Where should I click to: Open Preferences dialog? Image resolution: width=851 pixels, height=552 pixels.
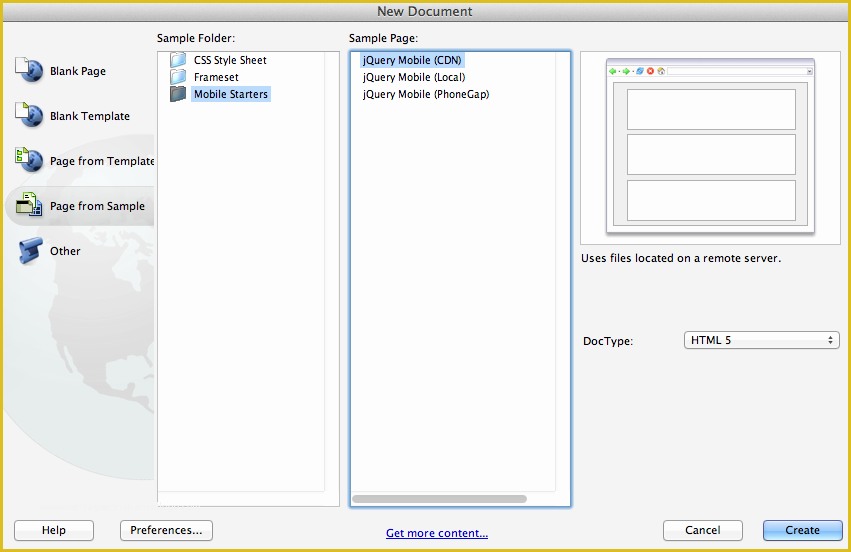pyautogui.click(x=166, y=530)
